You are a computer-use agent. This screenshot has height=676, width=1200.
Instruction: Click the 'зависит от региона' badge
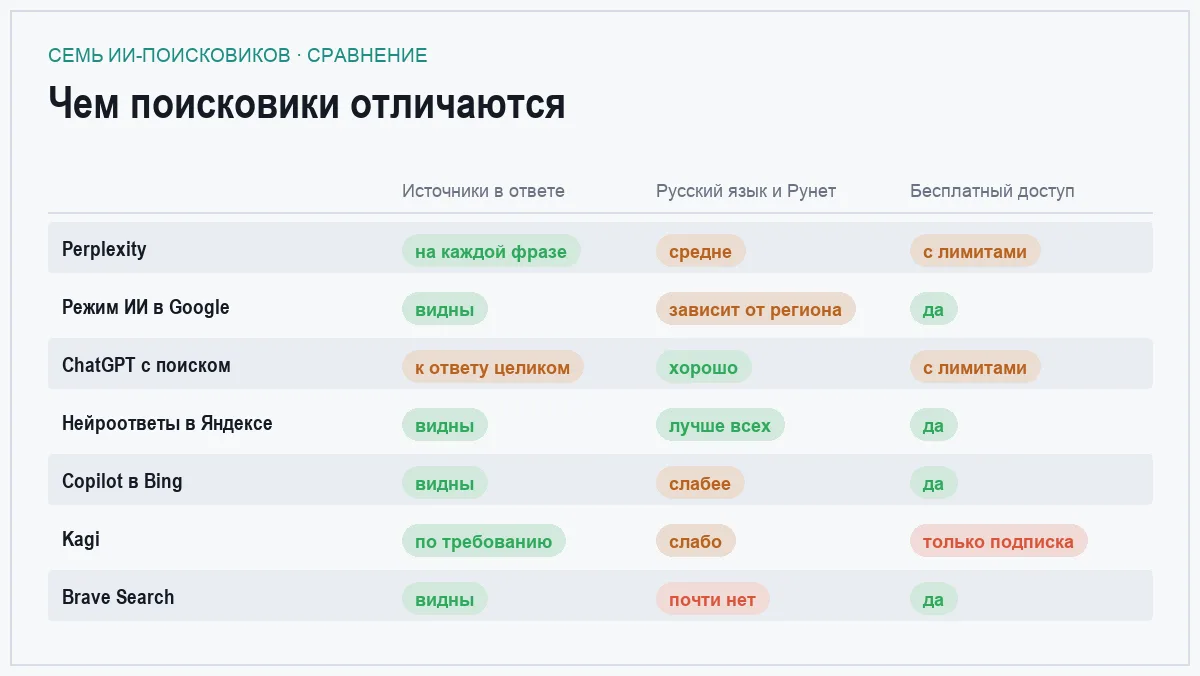pyautogui.click(x=756, y=309)
